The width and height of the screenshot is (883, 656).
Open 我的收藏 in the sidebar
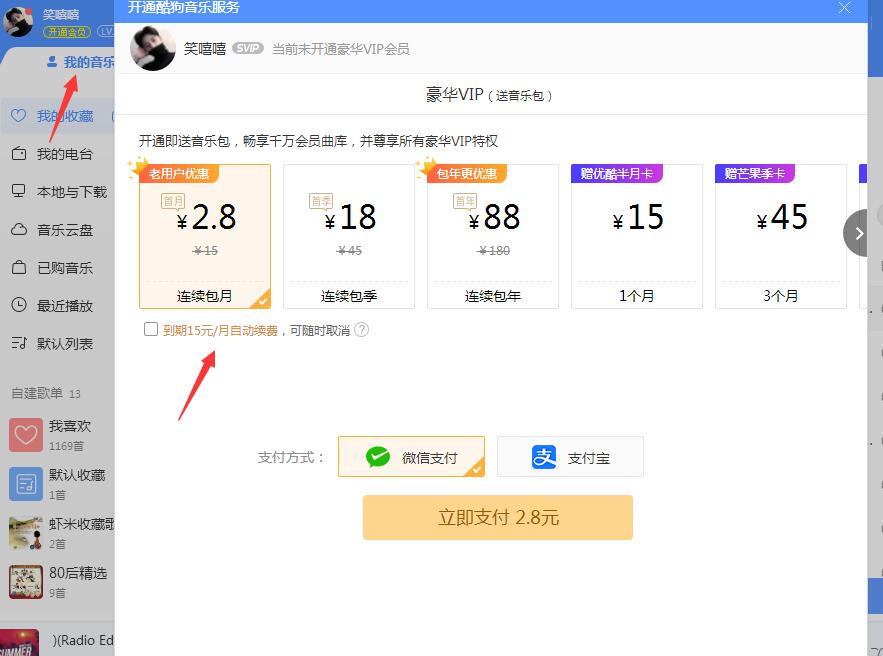click(x=58, y=116)
